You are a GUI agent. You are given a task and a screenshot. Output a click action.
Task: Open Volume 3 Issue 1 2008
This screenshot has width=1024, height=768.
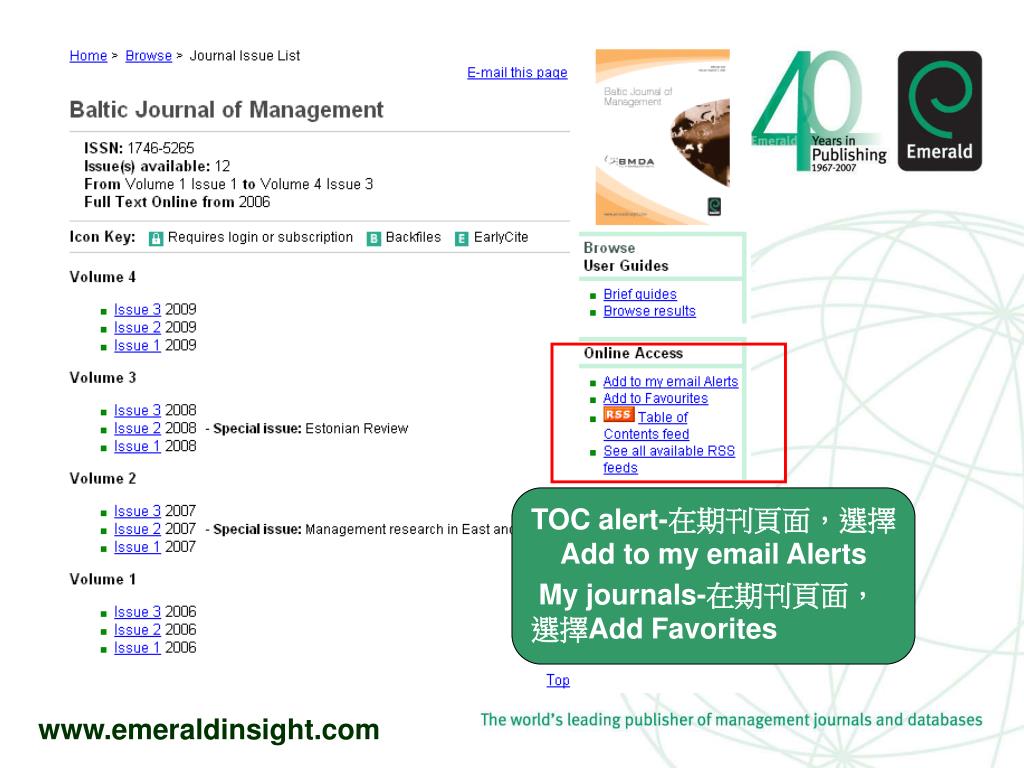(137, 446)
